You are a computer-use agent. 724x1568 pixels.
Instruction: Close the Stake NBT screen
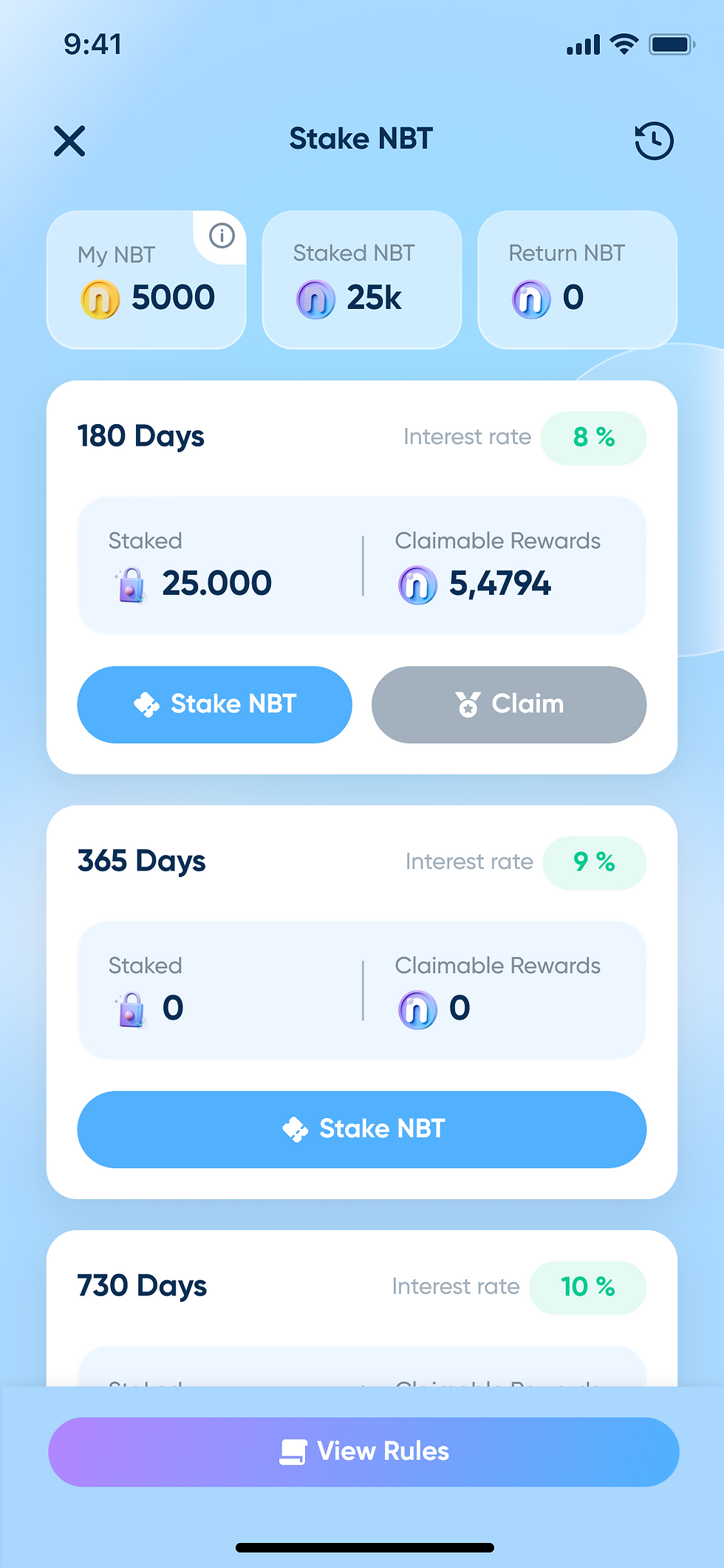69,140
